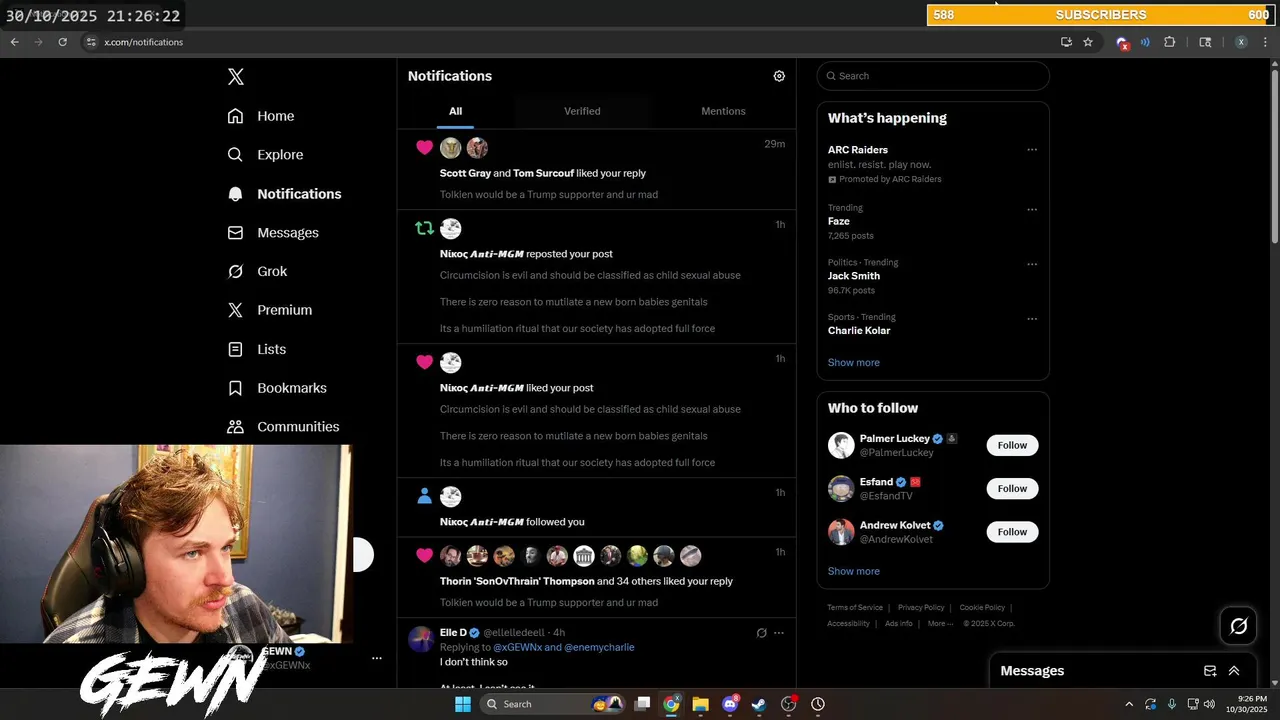Open options for Charlie Kolar trend

tap(1032, 319)
